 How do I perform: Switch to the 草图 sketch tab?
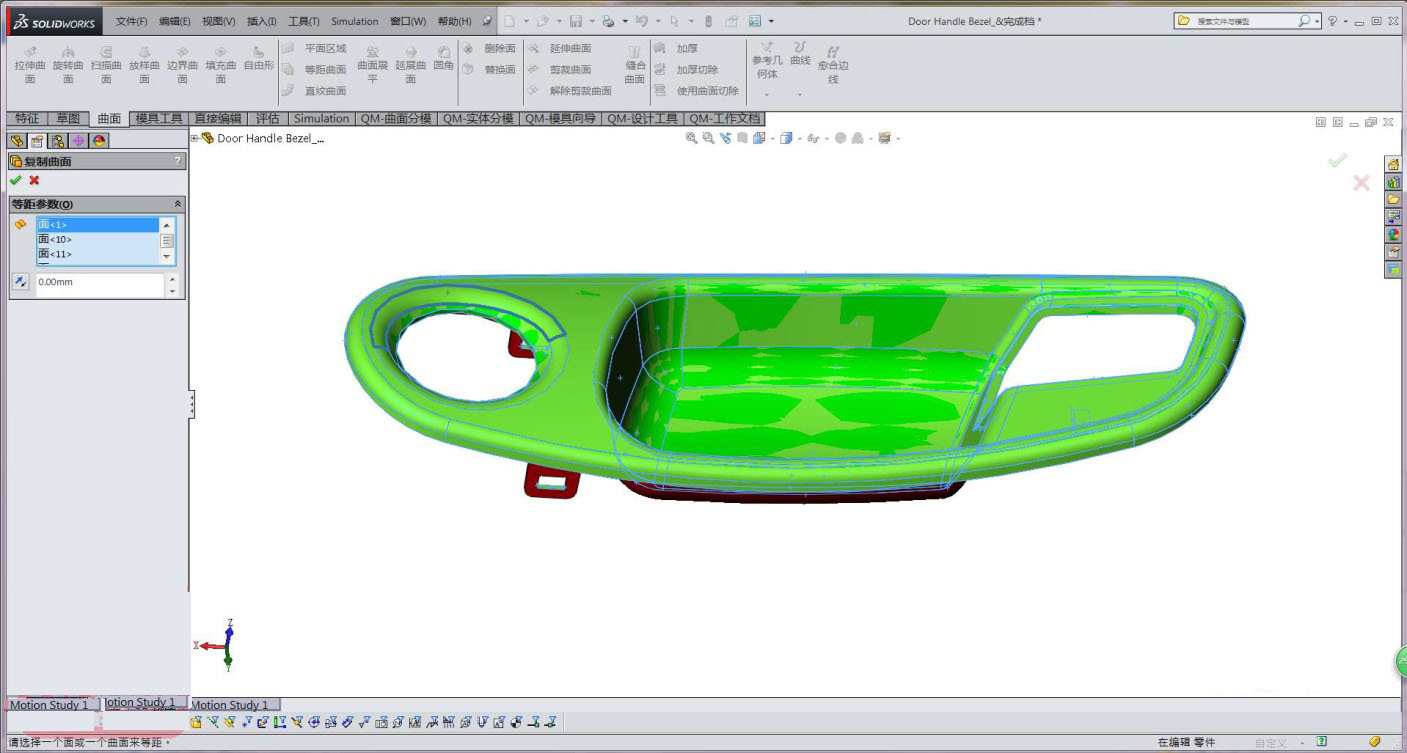(68, 118)
